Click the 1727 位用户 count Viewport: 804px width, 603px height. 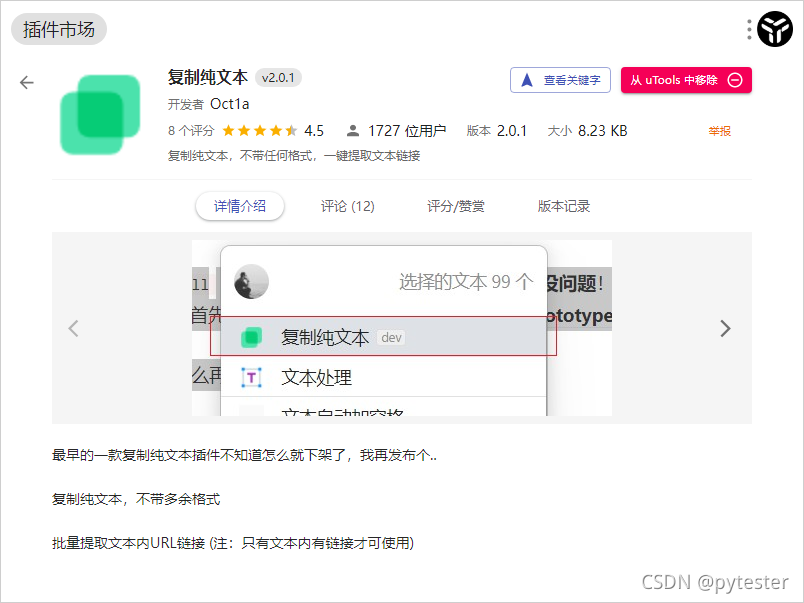407,131
